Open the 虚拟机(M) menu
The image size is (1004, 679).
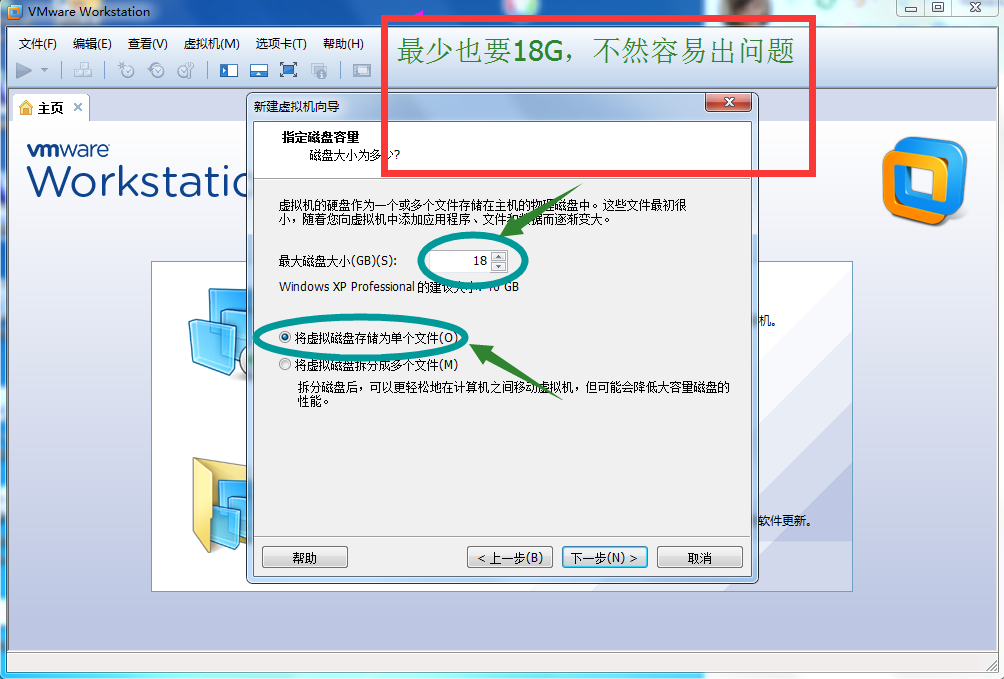coord(211,44)
